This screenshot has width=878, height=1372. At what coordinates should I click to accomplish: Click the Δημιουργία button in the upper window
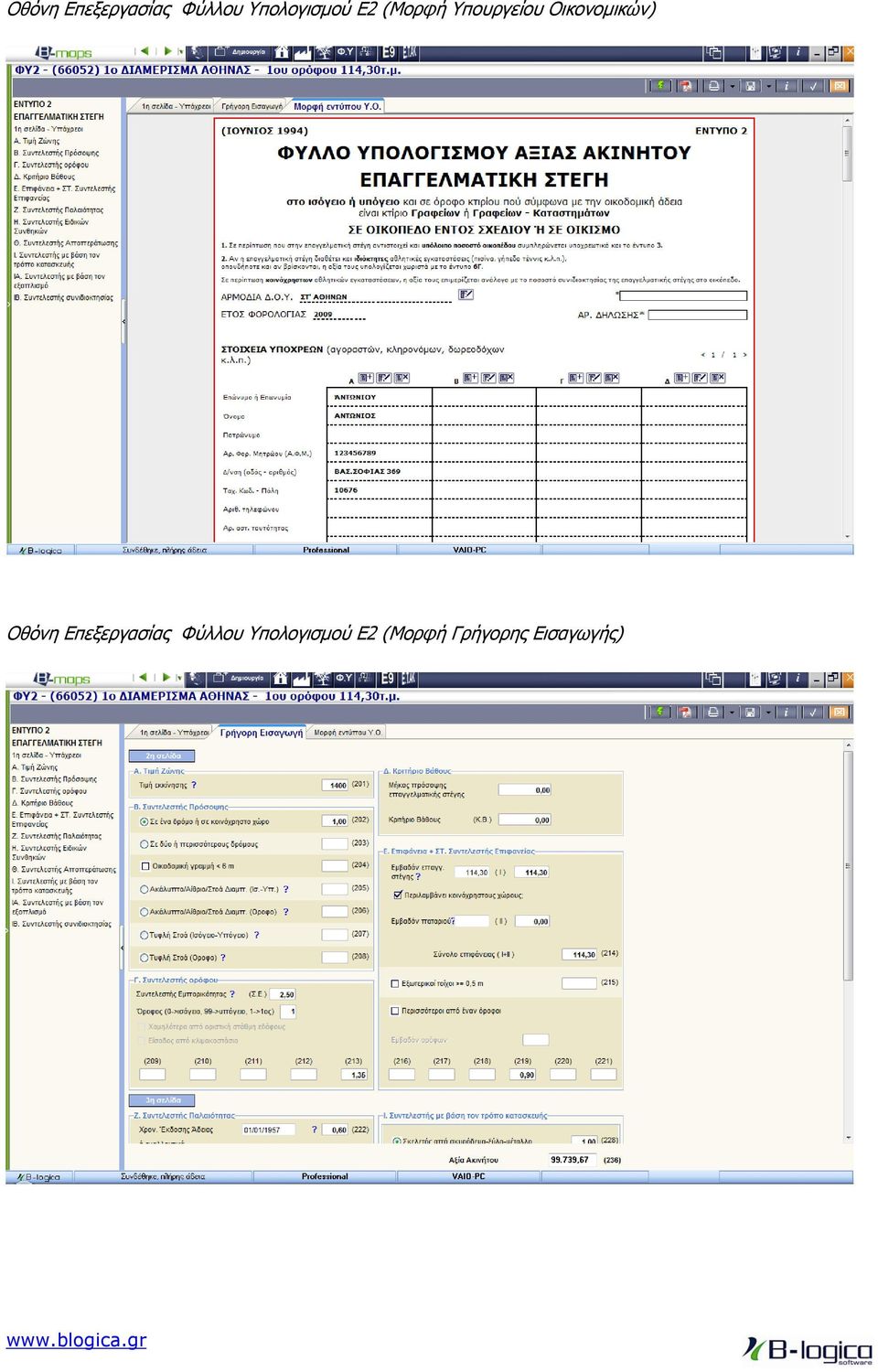(x=240, y=52)
